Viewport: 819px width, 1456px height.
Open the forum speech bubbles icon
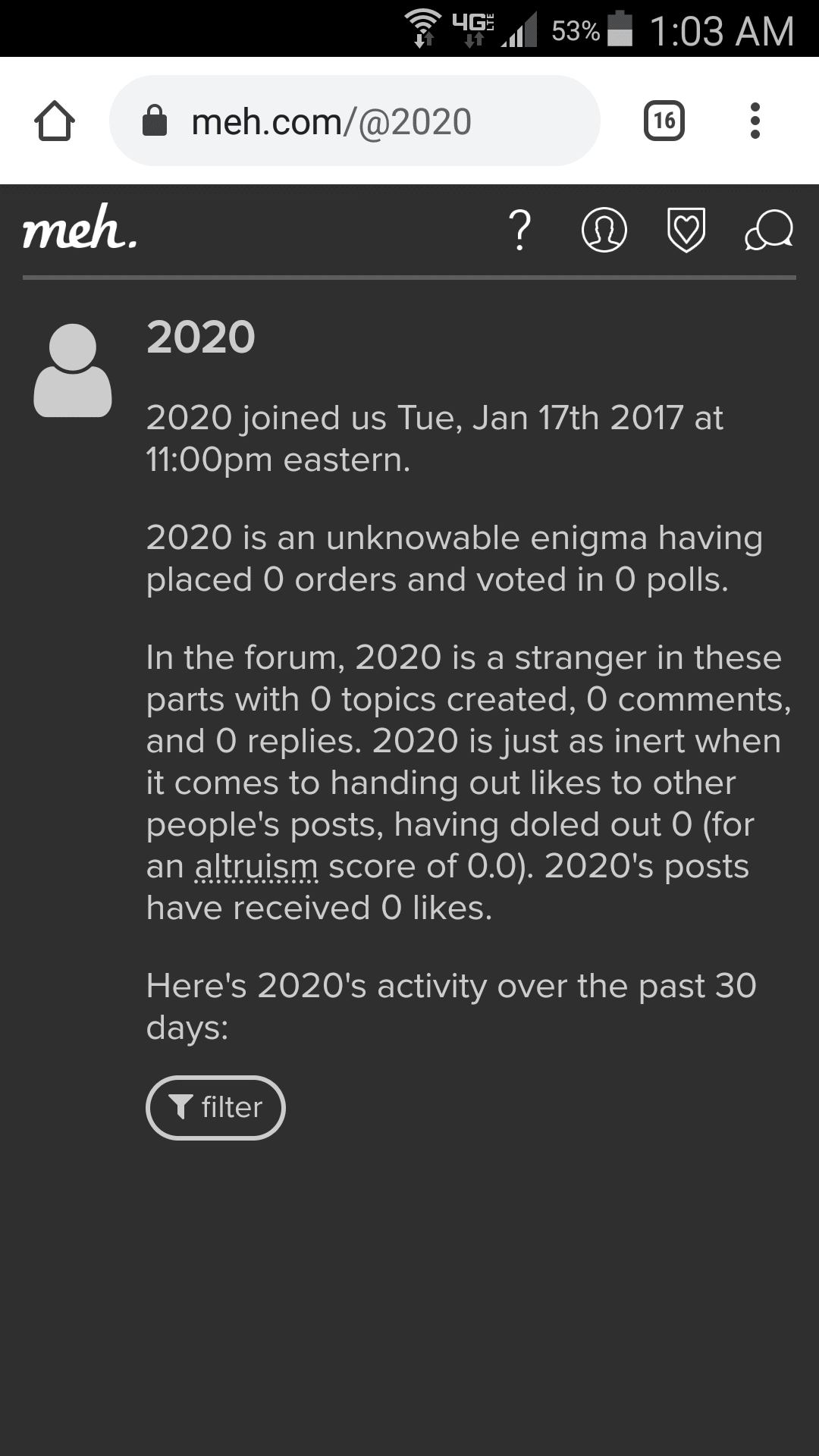pos(769,230)
